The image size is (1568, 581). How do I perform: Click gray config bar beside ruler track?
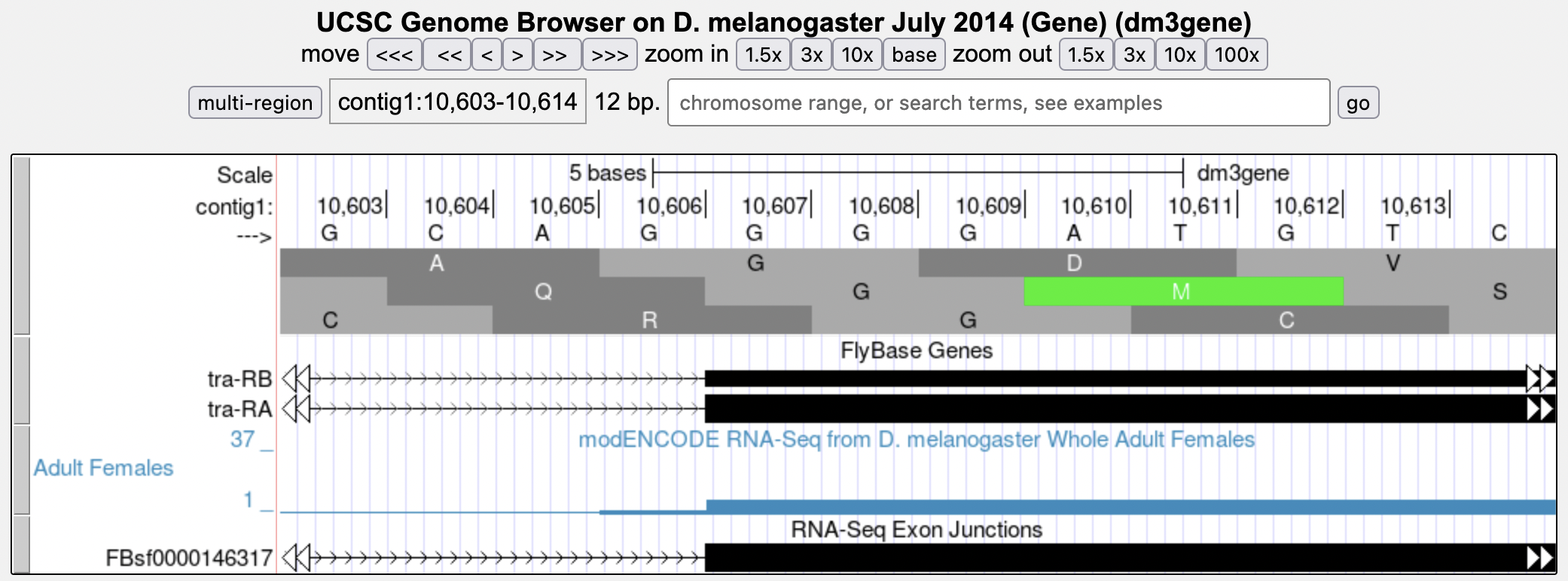point(21,245)
